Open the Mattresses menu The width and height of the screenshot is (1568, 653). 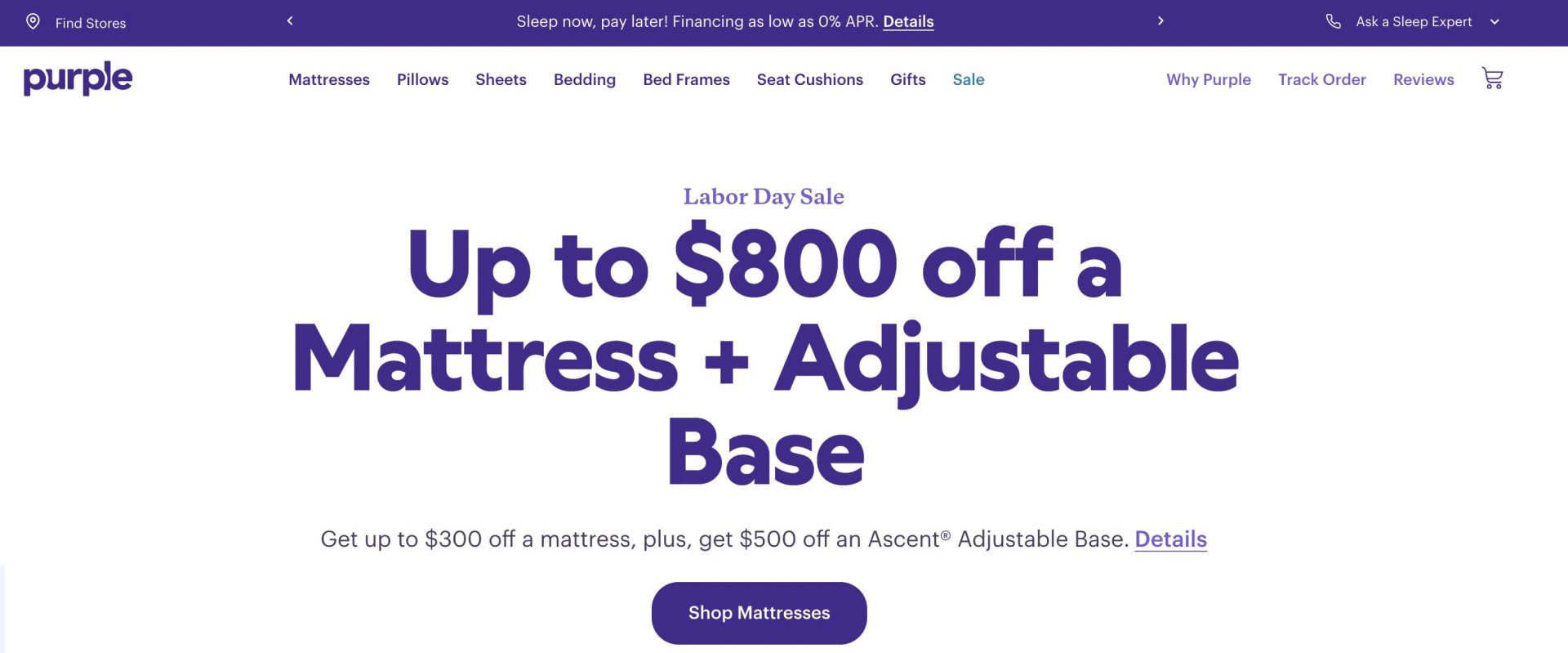[329, 79]
